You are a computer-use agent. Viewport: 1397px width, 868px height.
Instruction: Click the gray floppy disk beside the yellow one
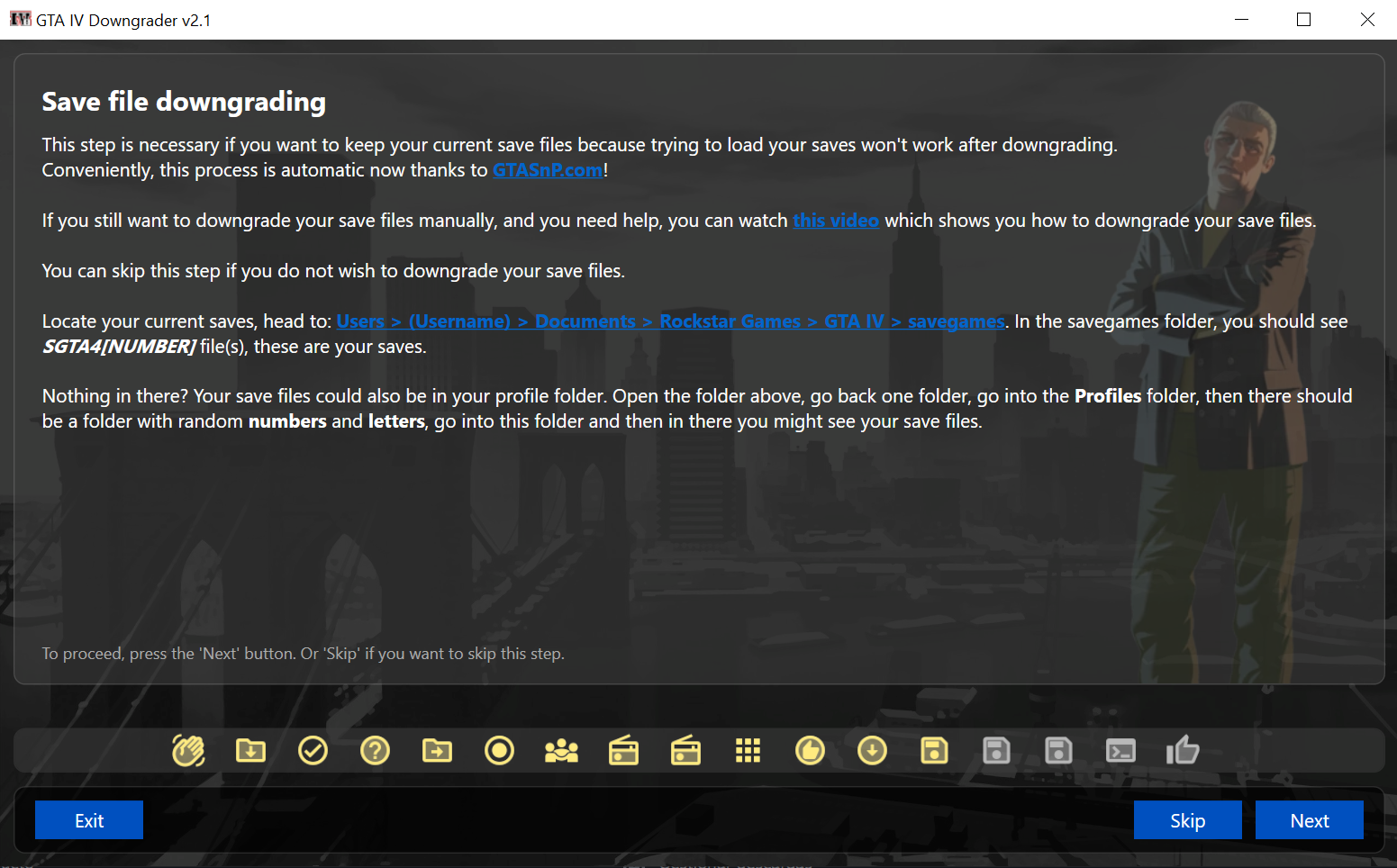point(996,750)
